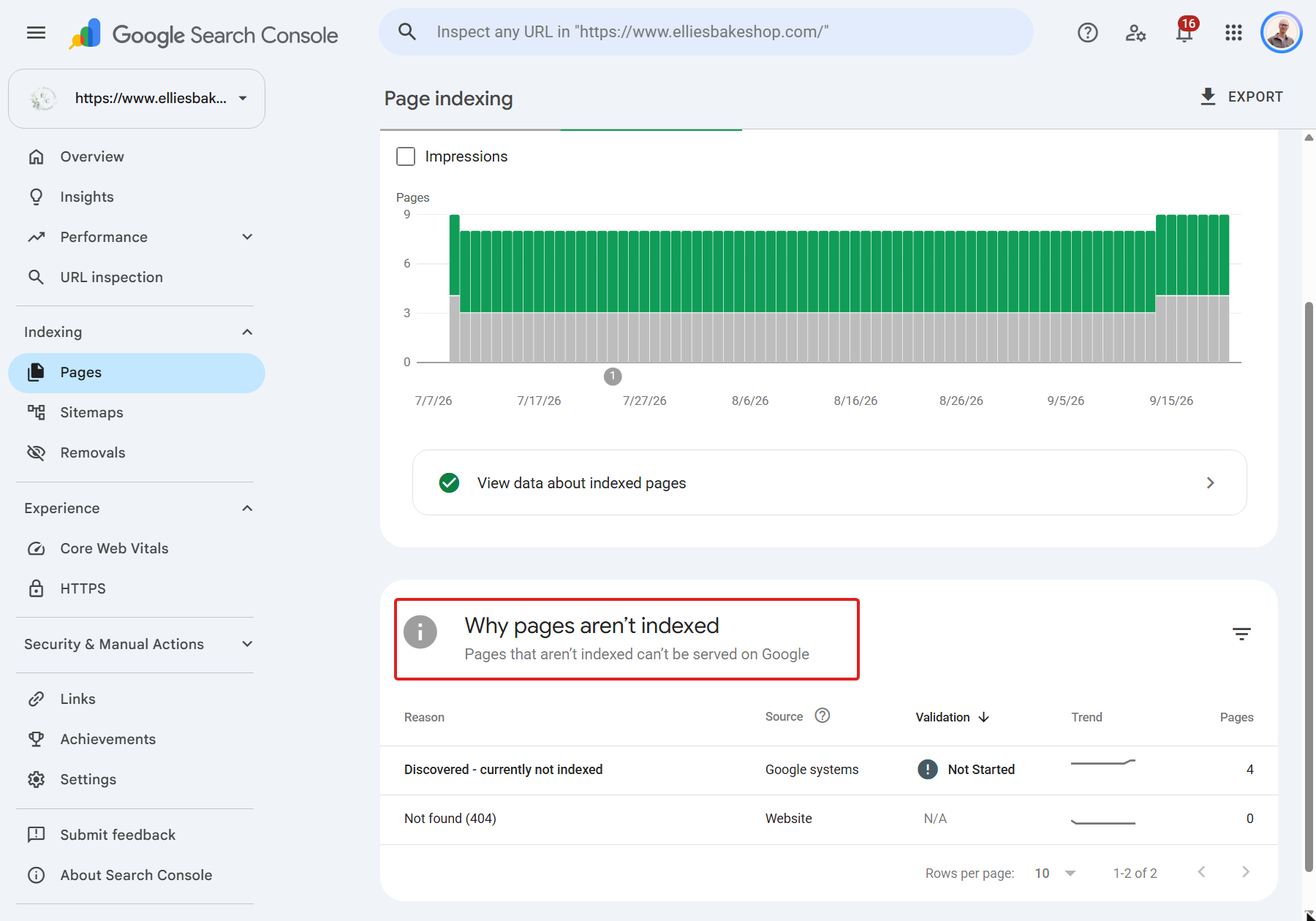Expand the Performance section chevron
1316x921 pixels.
[247, 237]
